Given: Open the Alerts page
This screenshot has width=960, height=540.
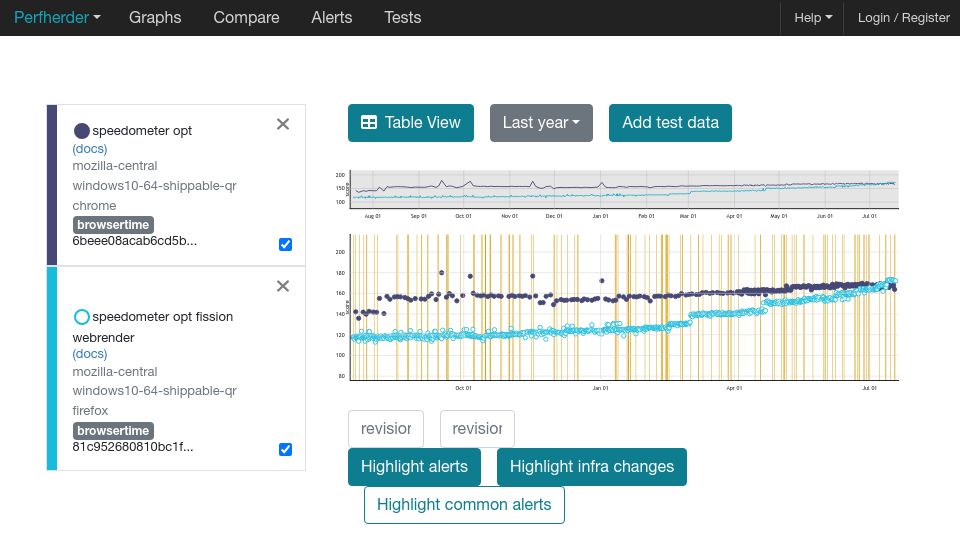Looking at the screenshot, I should pos(331,18).
